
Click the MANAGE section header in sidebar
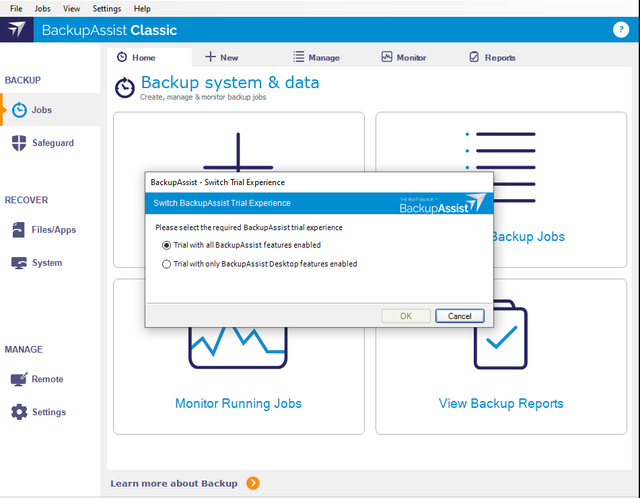click(24, 349)
